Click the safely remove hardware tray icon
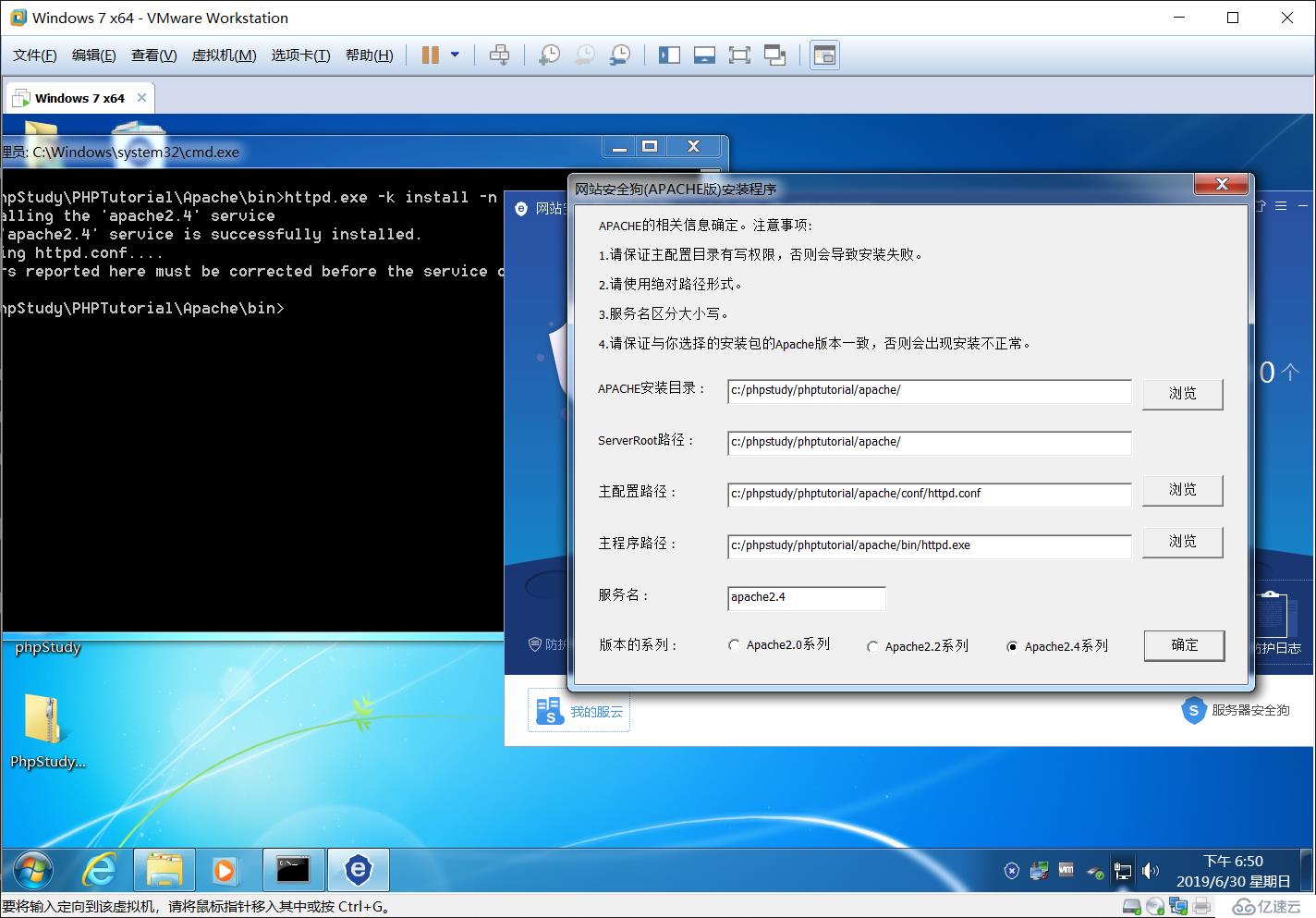The height and width of the screenshot is (918, 1316). coord(1095,870)
